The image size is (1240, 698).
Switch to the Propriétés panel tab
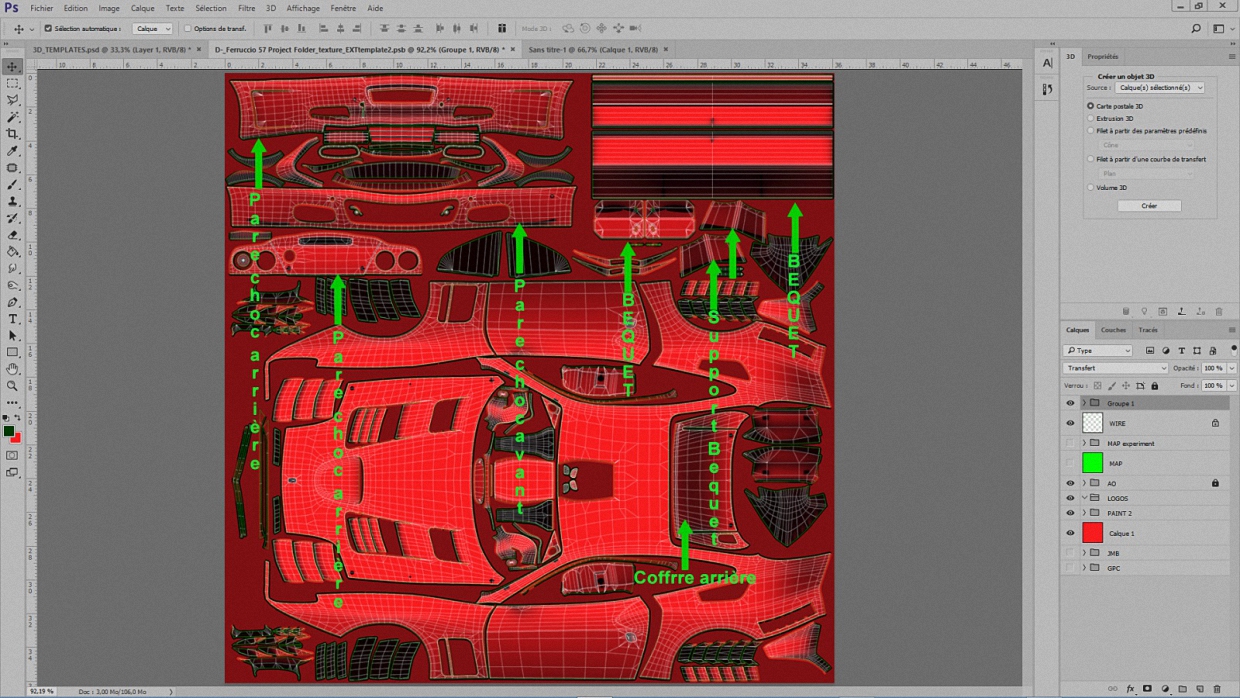pos(1103,57)
